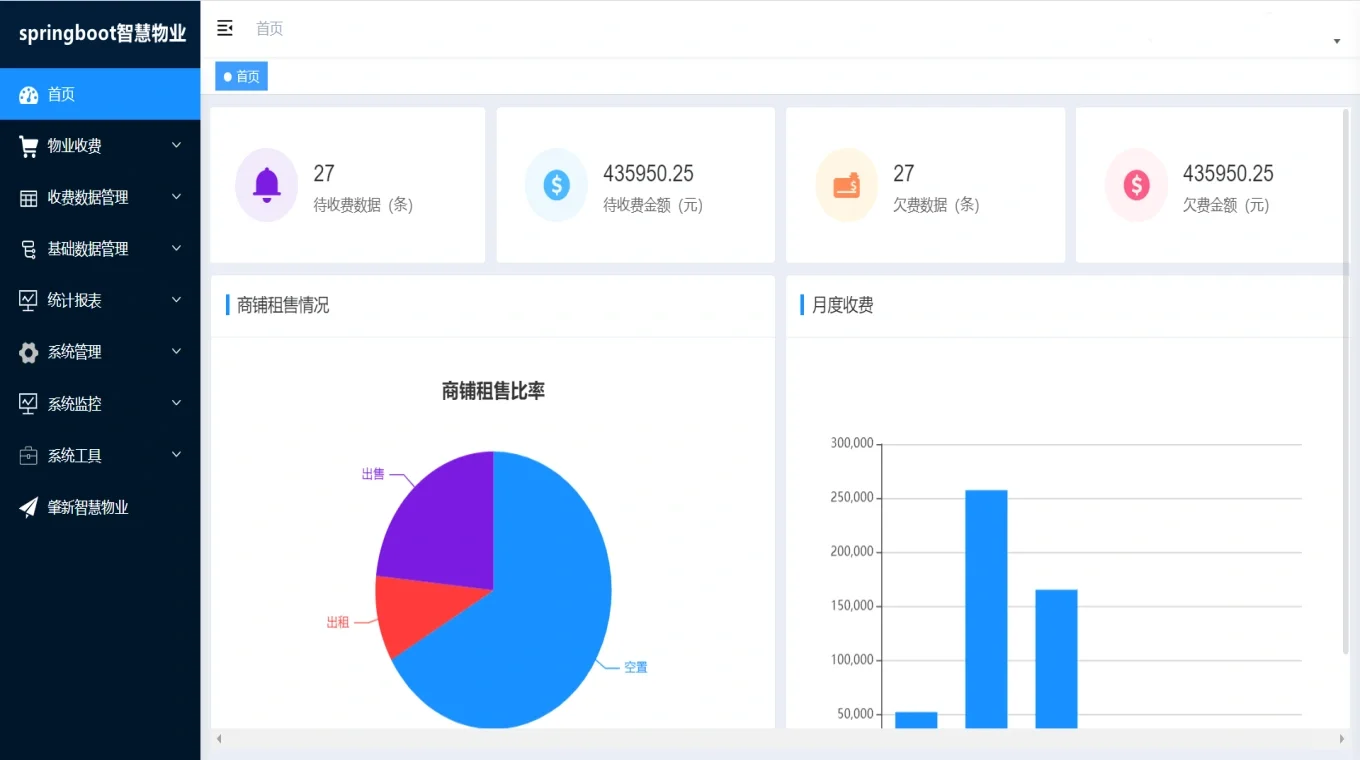Select 首页 in the left sidebar
Viewport: 1360px width, 760px height.
(x=61, y=94)
